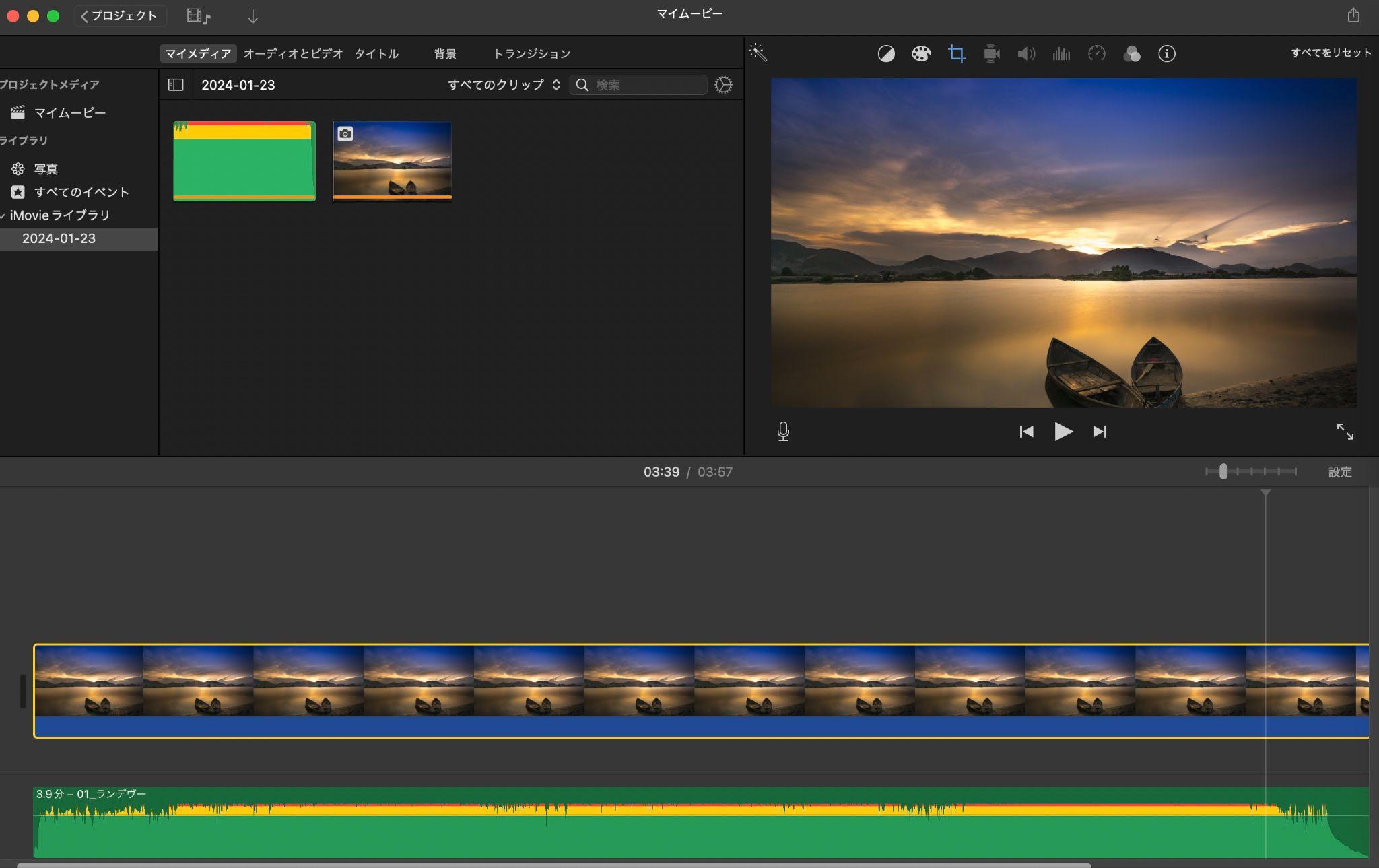Skip to previous clip
Screen dimensions: 1379x868
(1026, 432)
